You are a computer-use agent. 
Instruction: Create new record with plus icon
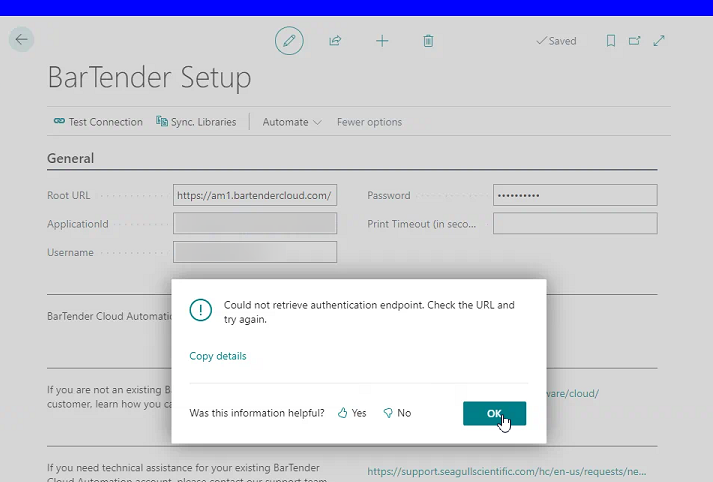coord(382,41)
